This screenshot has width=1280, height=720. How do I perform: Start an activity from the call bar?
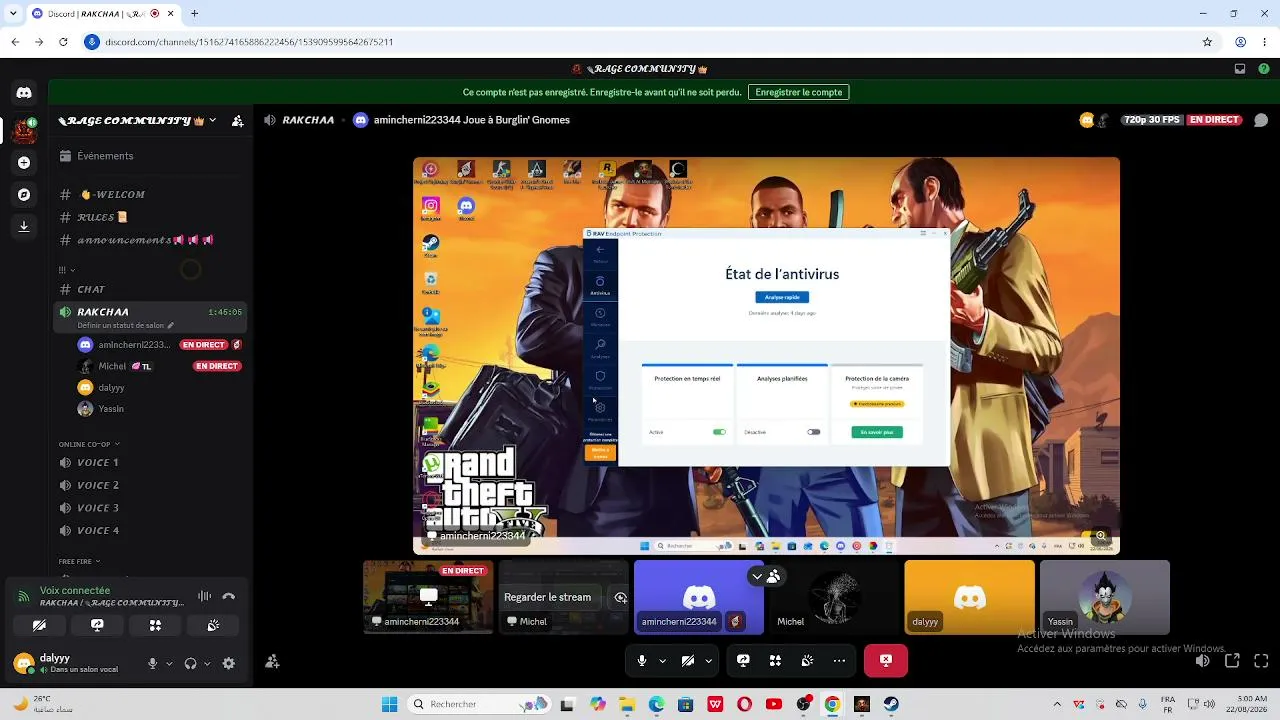coord(775,661)
